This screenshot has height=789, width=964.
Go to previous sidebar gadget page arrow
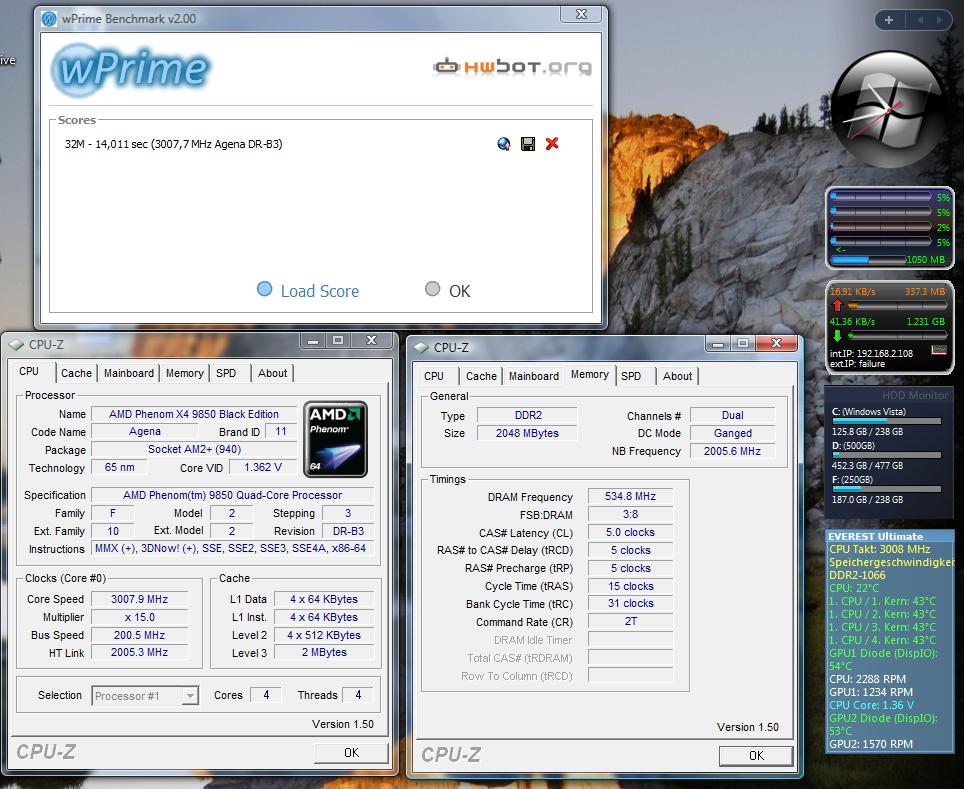click(920, 20)
